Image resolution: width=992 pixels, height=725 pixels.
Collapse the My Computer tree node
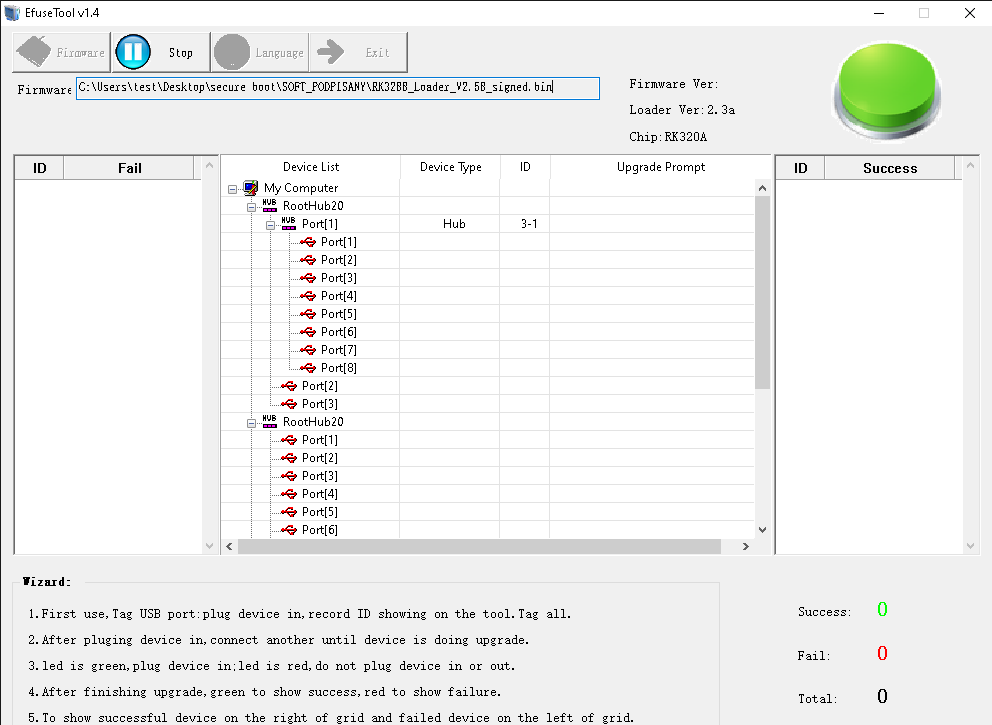(x=232, y=187)
